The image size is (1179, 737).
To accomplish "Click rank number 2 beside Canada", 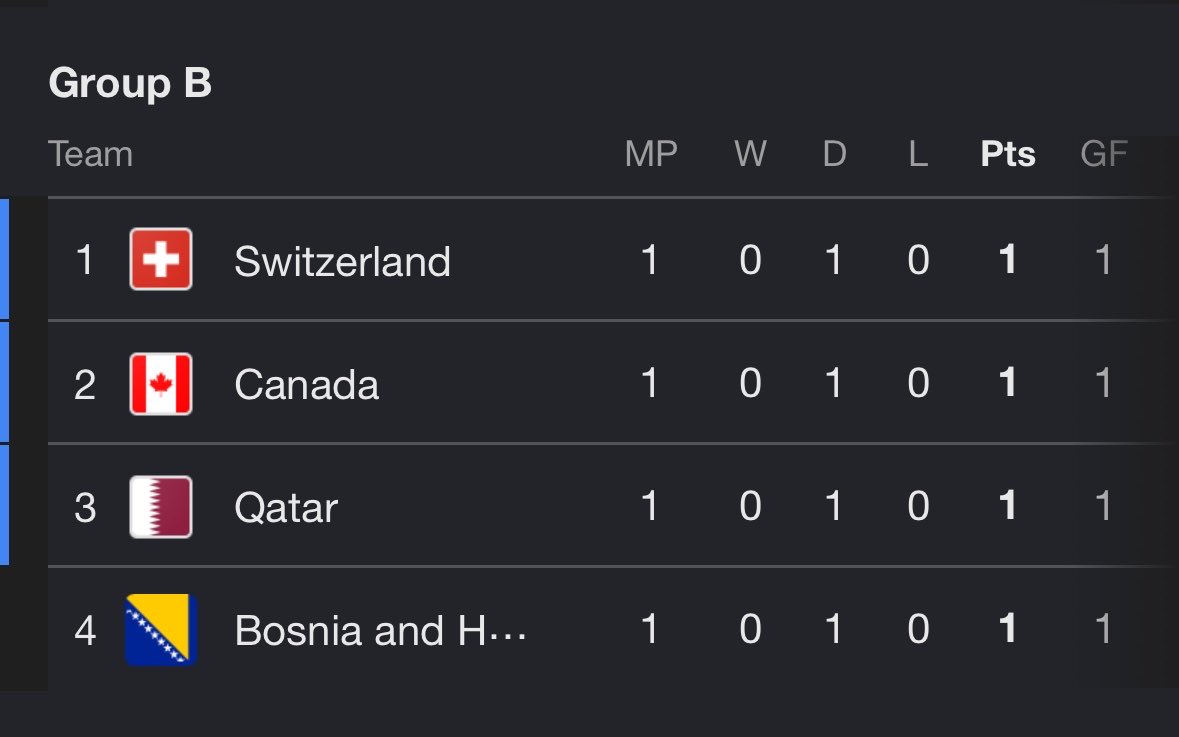I will [x=85, y=384].
